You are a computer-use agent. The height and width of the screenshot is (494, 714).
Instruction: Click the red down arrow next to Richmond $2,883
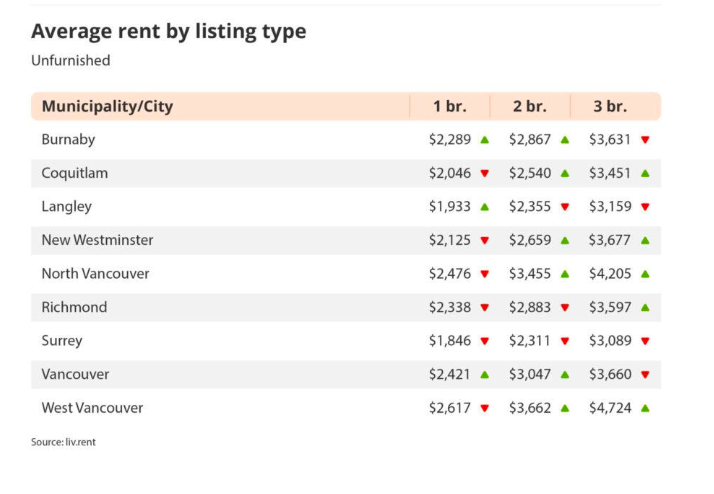pos(565,308)
